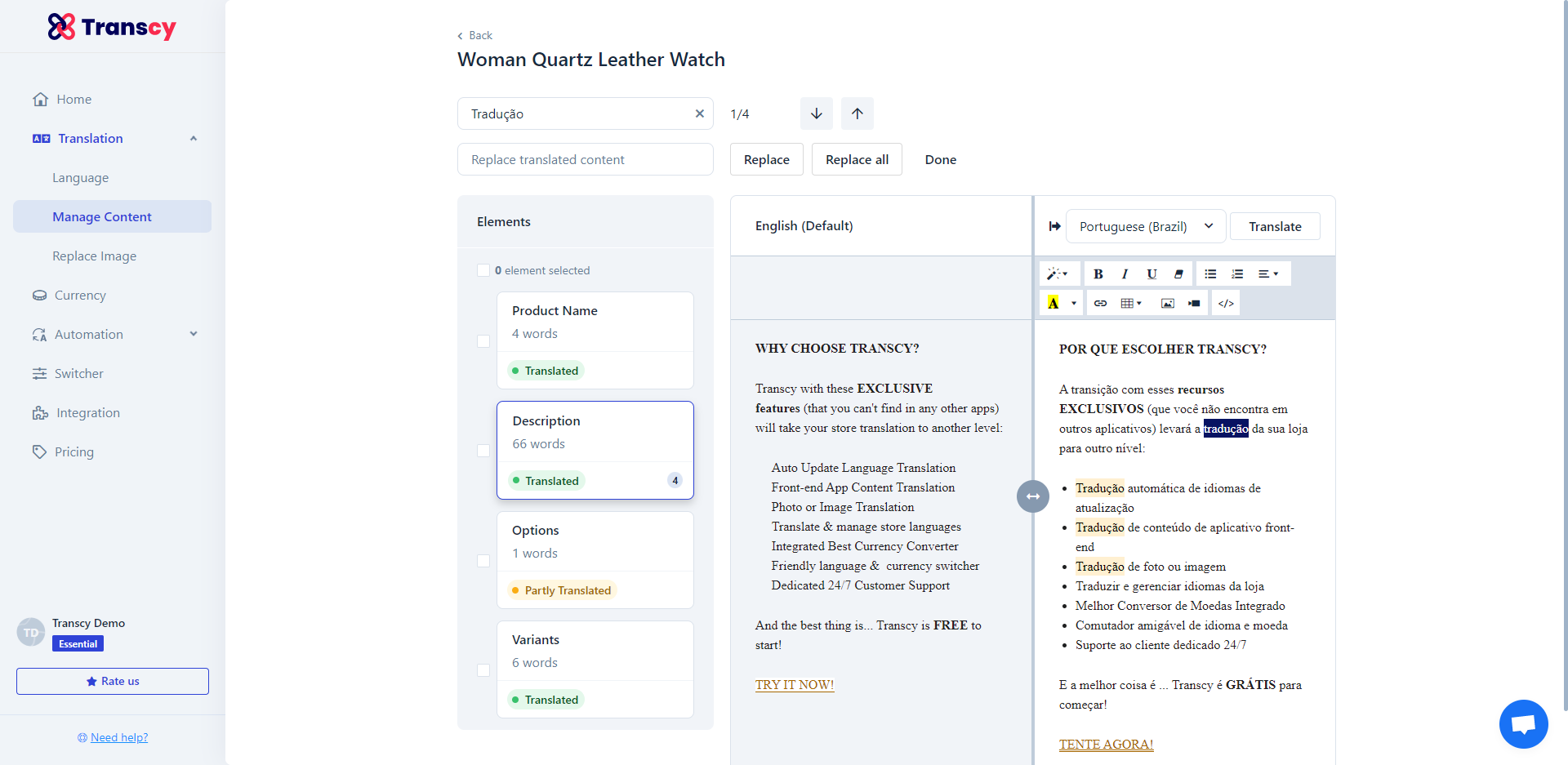Click the Translate button

coord(1275,226)
